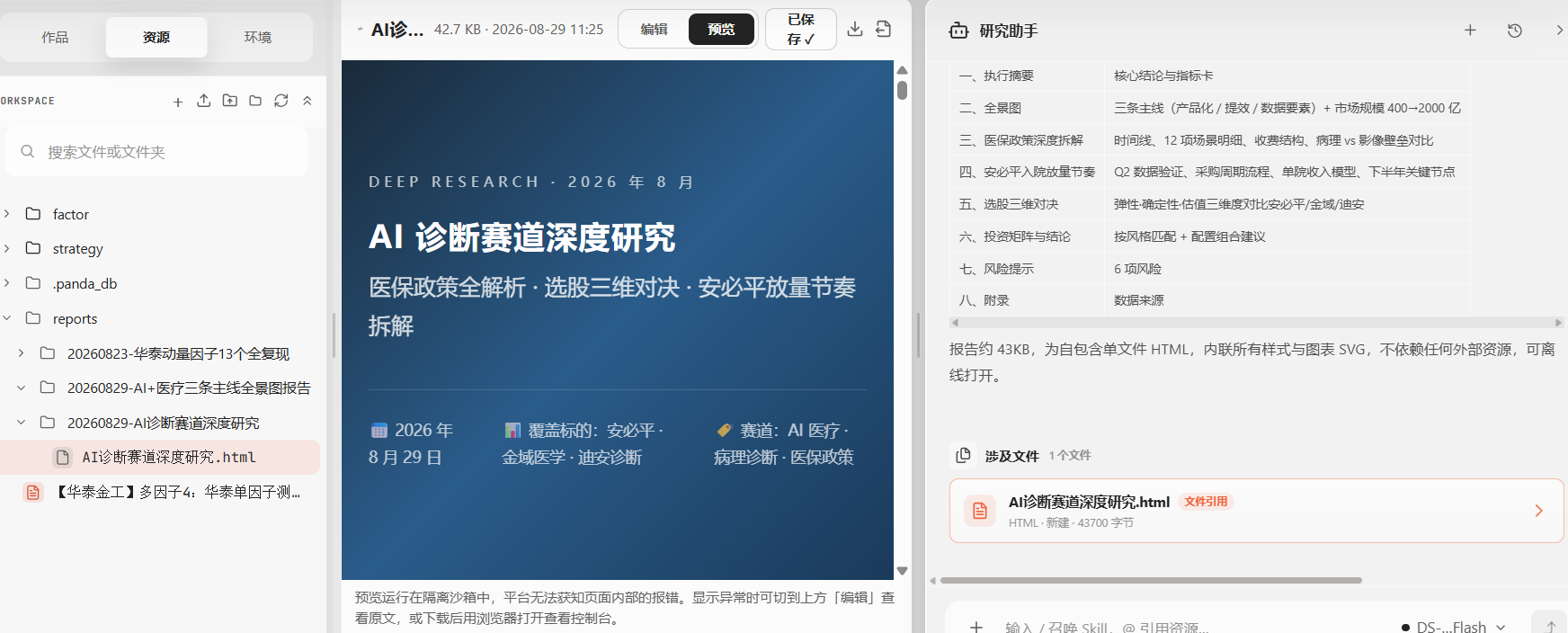Click the WORKSPACE section label
Image resolution: width=1568 pixels, height=633 pixels.
27,101
